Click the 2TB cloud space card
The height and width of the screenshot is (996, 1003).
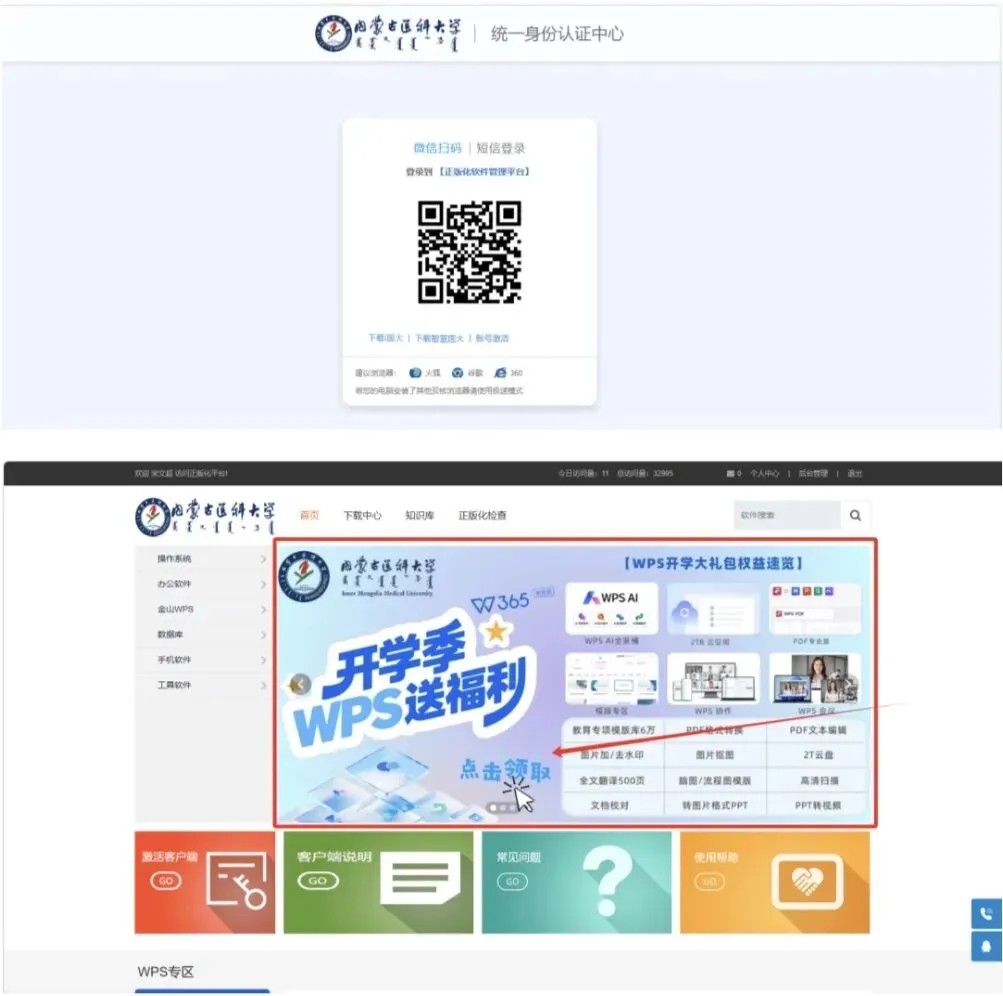(x=713, y=608)
